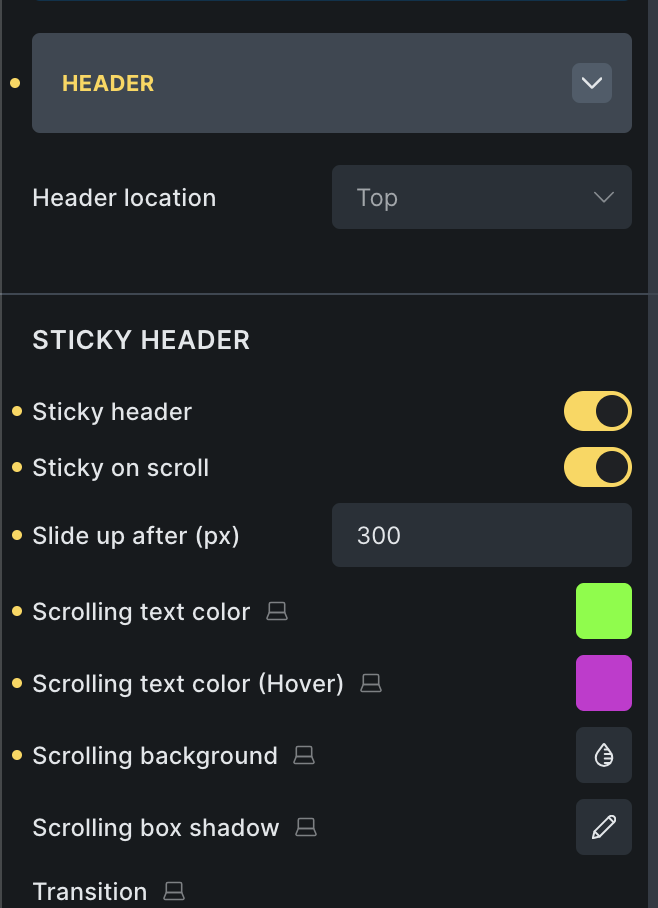Toggle the Sticky header switch
The image size is (658, 908).
point(598,411)
